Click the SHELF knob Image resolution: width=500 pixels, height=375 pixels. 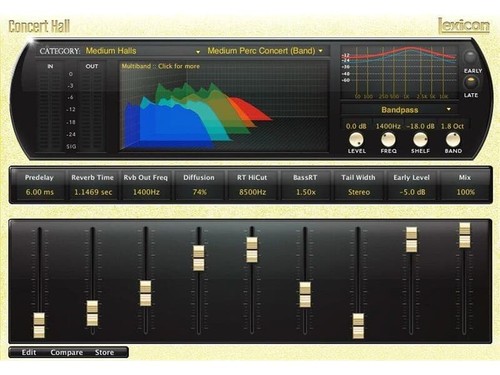(420, 139)
